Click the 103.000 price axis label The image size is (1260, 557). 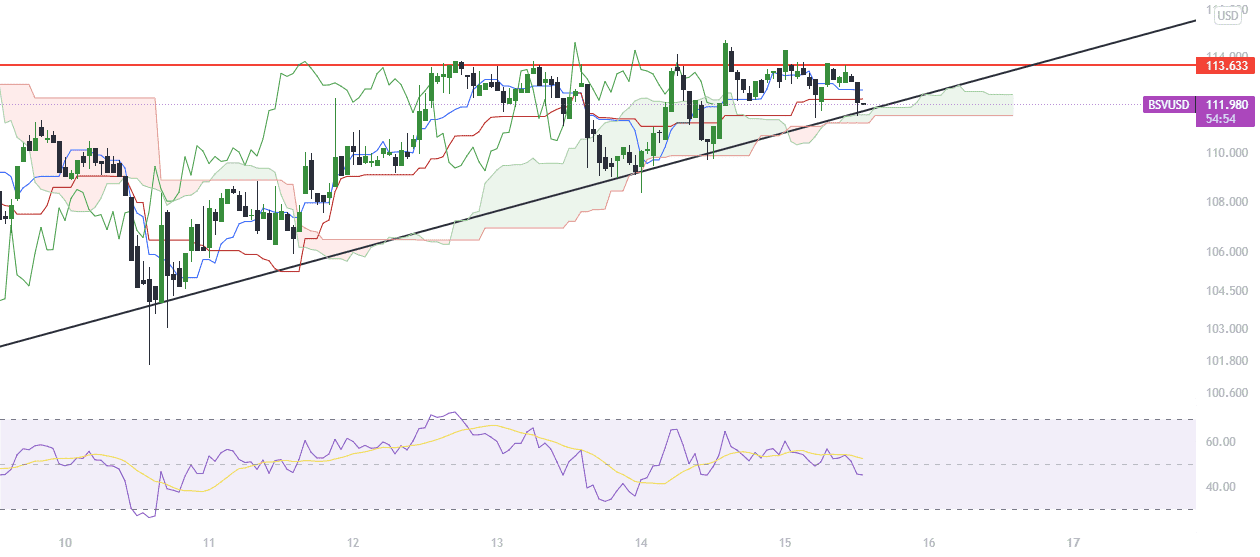click(x=1225, y=329)
